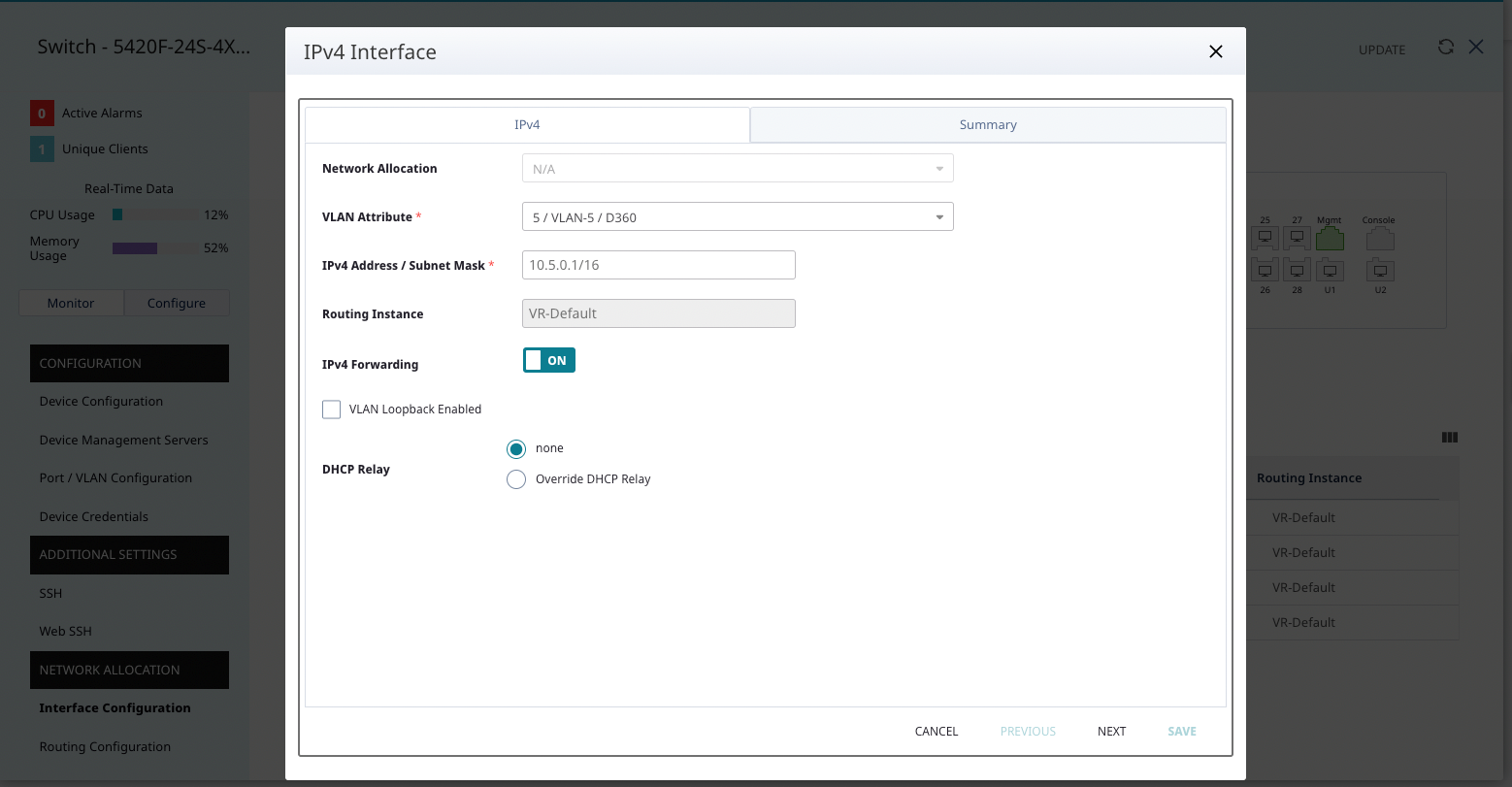Select the IPv4 tab

pos(527,125)
